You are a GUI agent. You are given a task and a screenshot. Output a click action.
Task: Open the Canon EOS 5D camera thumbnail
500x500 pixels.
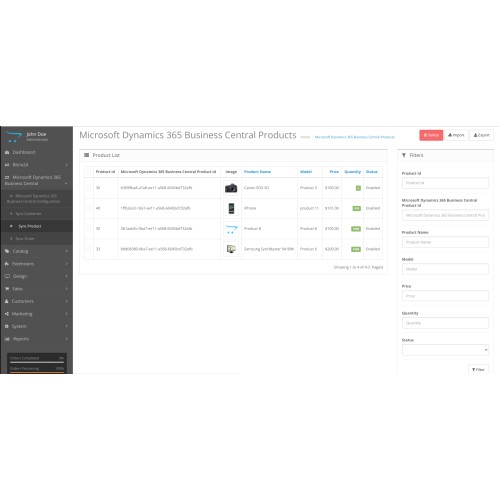point(231,188)
